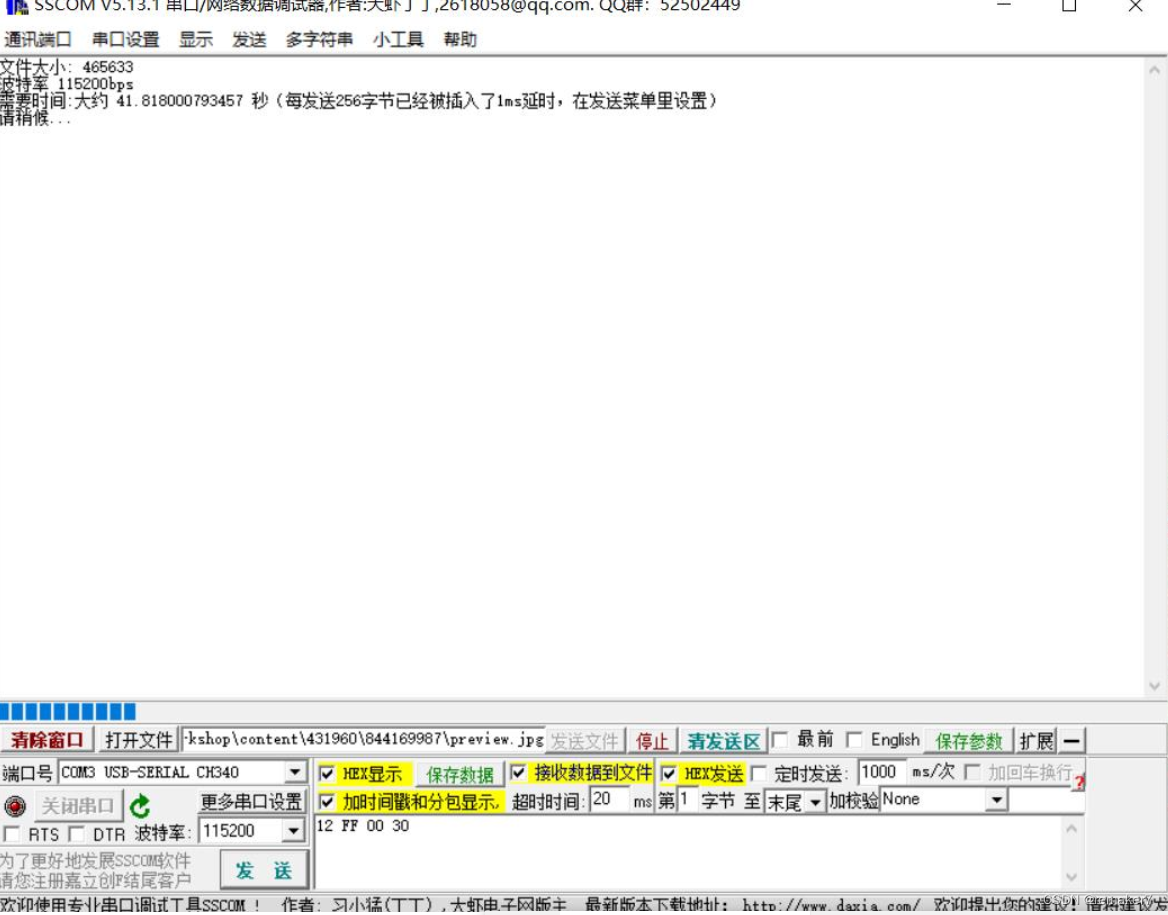The image size is (1168, 915).
Task: Click the 保存参数 button
Action: point(968,741)
